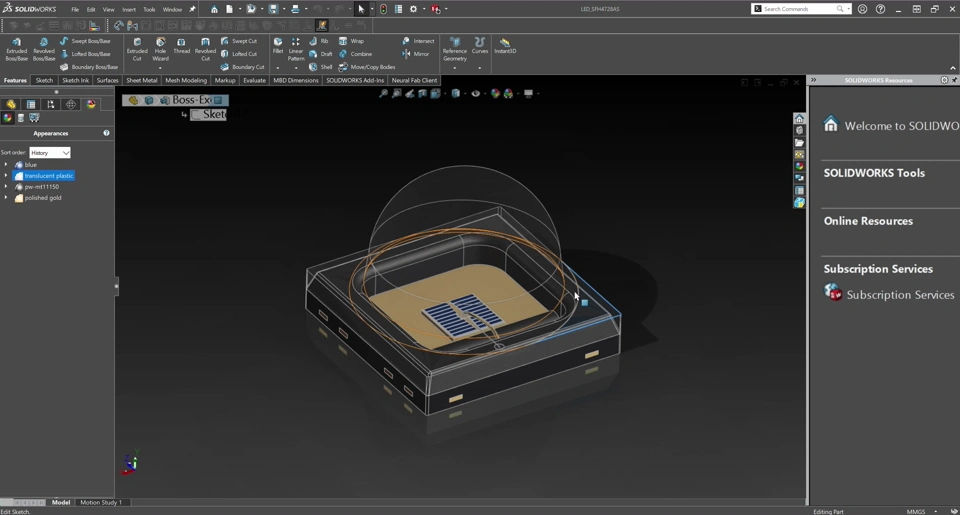
Task: Expand the blue appearance tree item
Action: 6,165
